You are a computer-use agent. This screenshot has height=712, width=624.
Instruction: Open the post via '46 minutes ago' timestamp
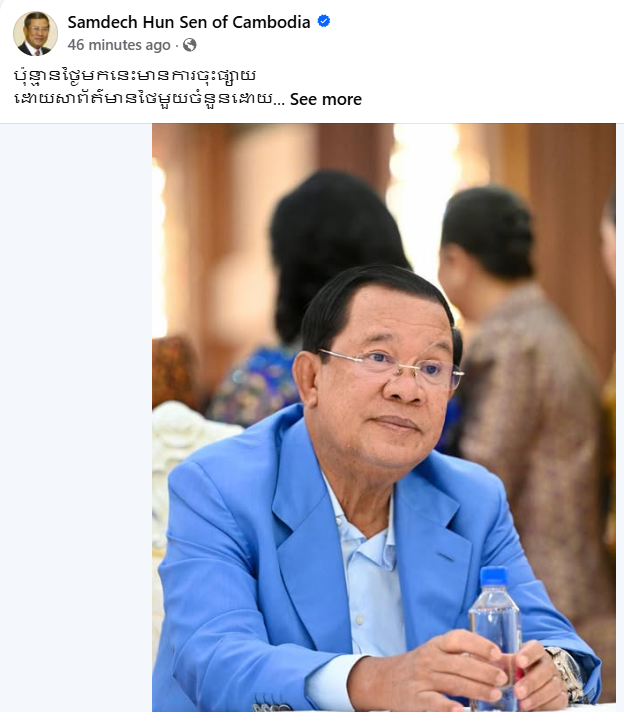click(119, 45)
